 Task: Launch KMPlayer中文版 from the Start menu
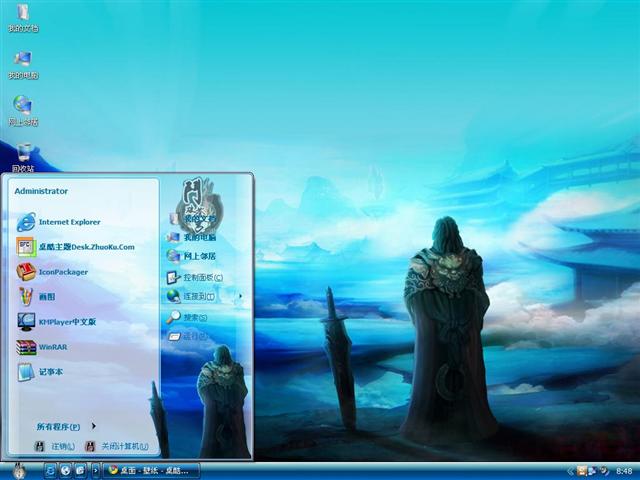click(56, 322)
